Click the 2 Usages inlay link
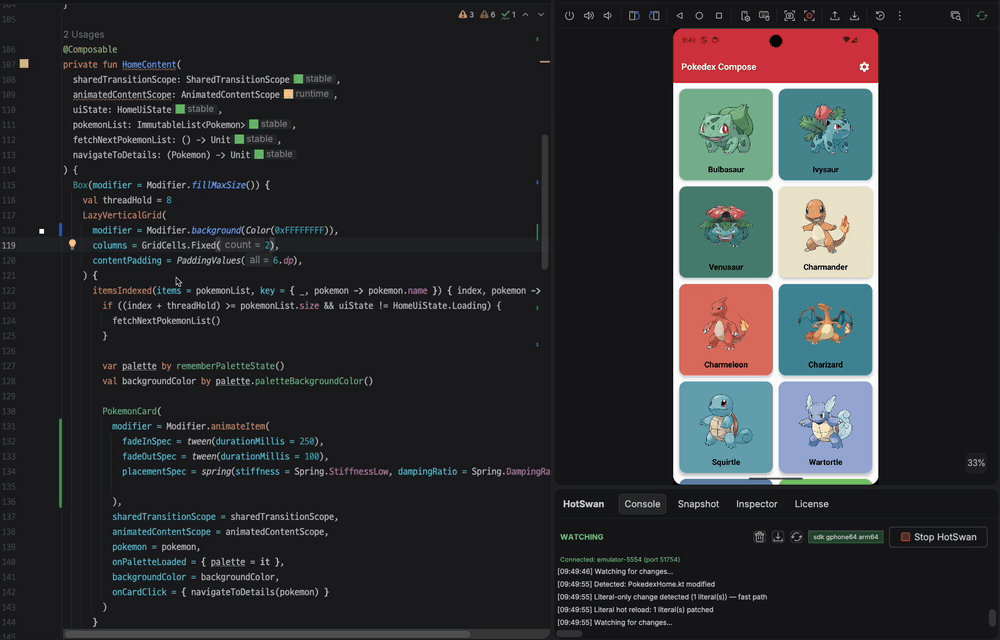The image size is (1000, 640). coord(84,34)
